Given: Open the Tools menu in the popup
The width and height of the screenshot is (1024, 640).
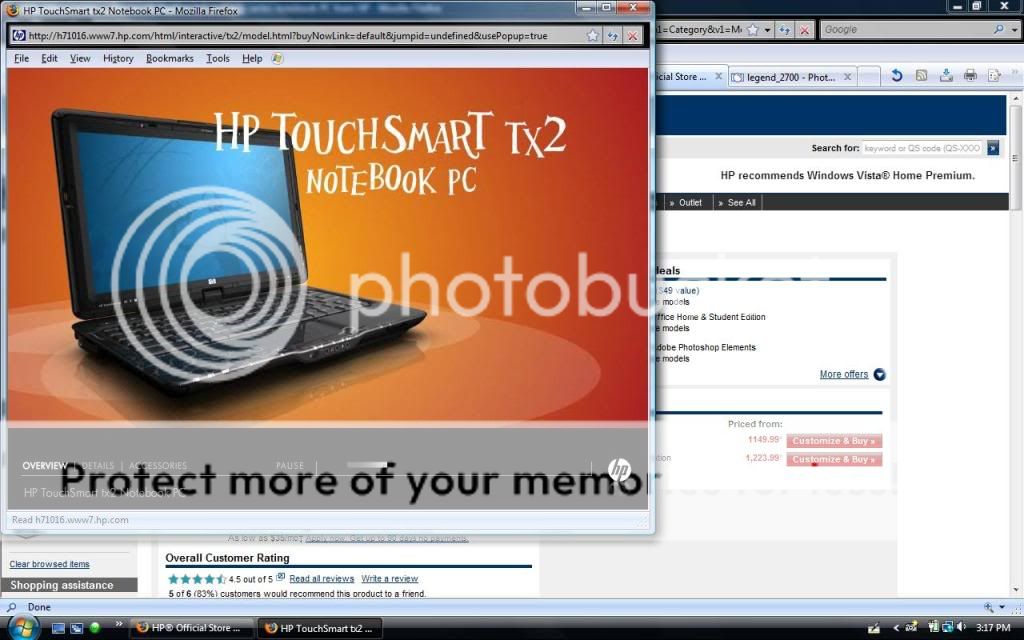Looking at the screenshot, I should 218,58.
